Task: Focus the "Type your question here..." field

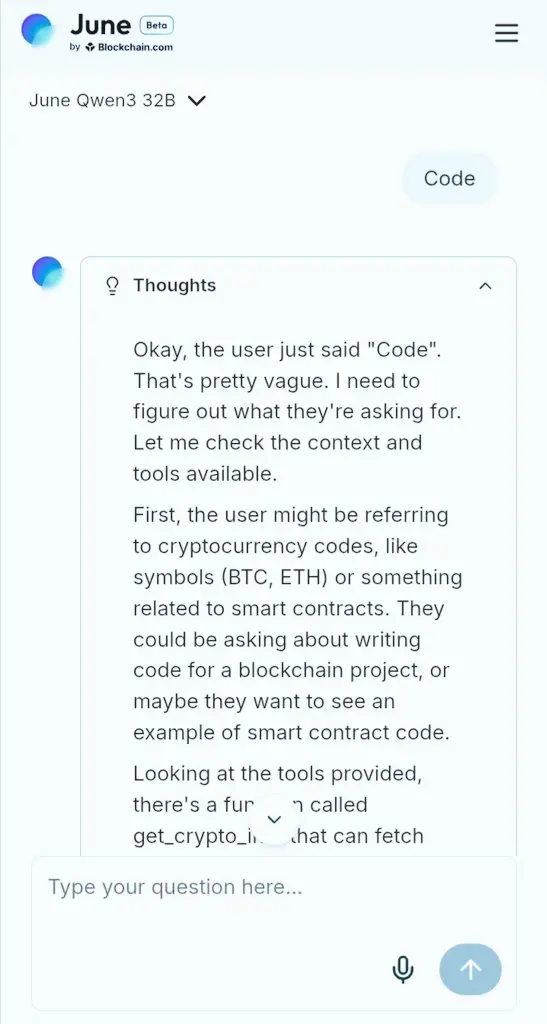Action: tap(274, 934)
